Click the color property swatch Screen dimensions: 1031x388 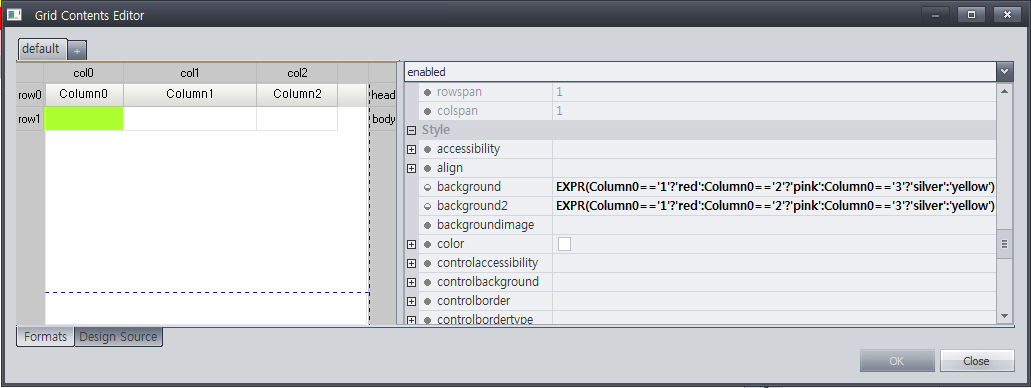(564, 244)
